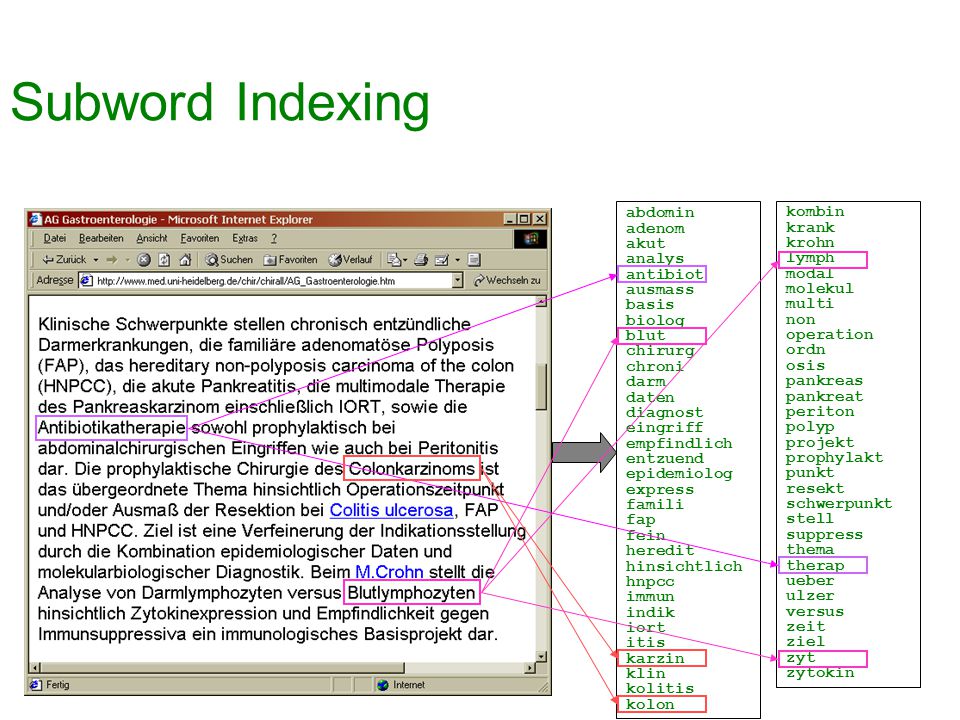Click the Mail icon in toolbar
This screenshot has width=960, height=720.
tap(394, 260)
